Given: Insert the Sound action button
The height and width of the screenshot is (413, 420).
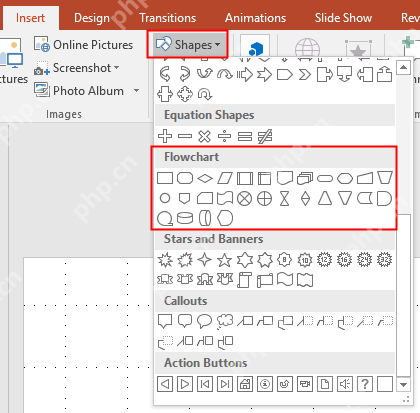Looking at the screenshot, I should (345, 384).
